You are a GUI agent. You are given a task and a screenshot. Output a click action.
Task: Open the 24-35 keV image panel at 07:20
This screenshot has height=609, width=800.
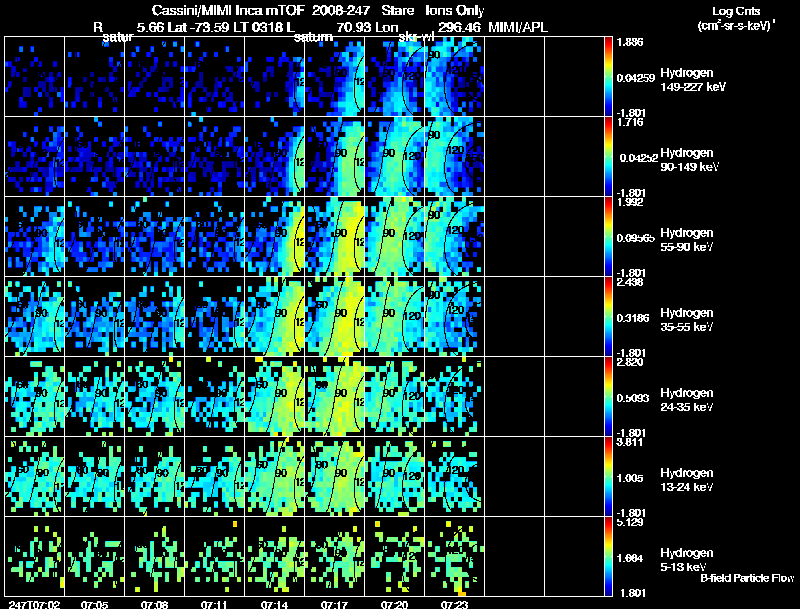point(394,397)
